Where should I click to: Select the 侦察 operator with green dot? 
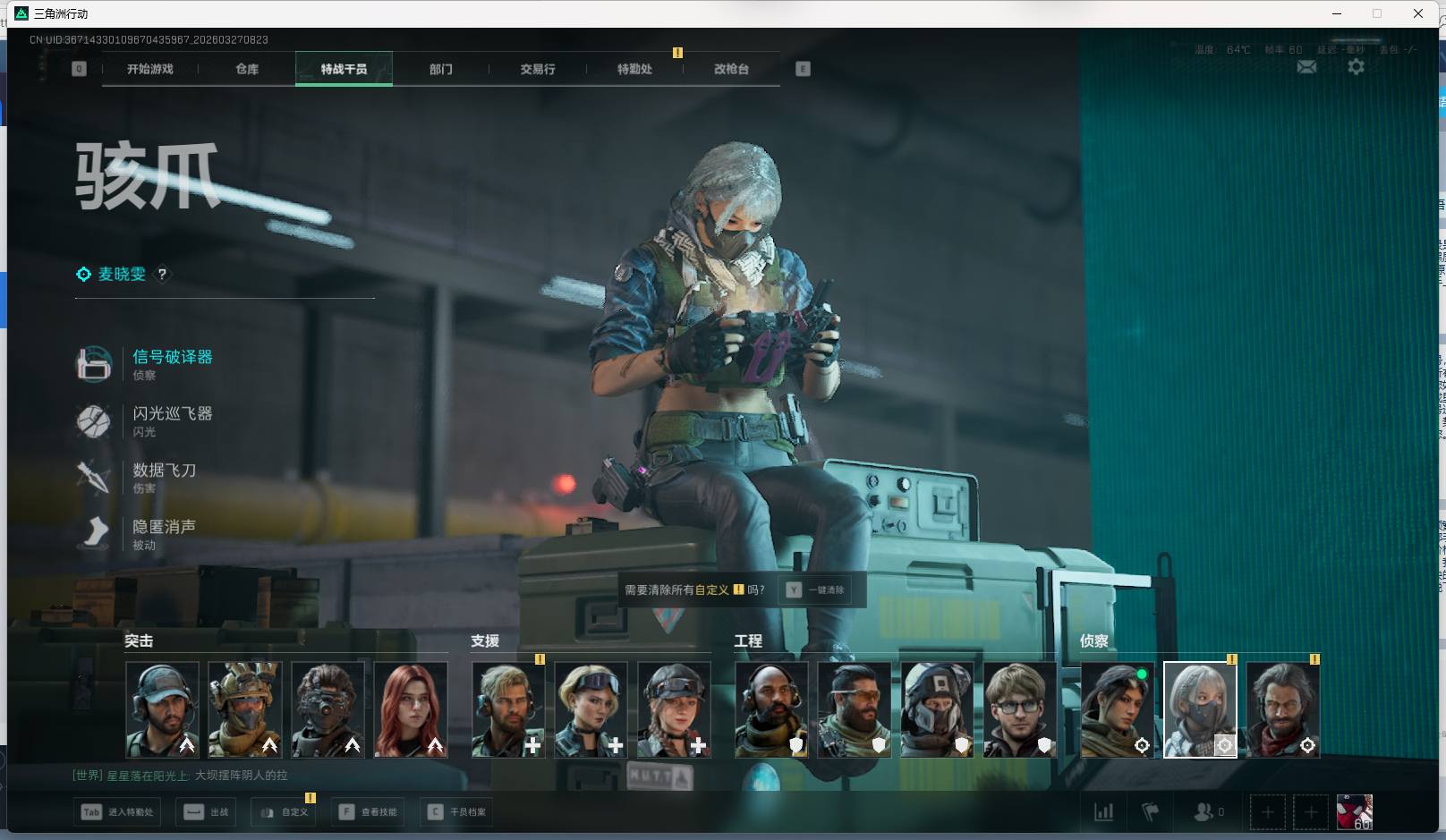coord(1118,710)
